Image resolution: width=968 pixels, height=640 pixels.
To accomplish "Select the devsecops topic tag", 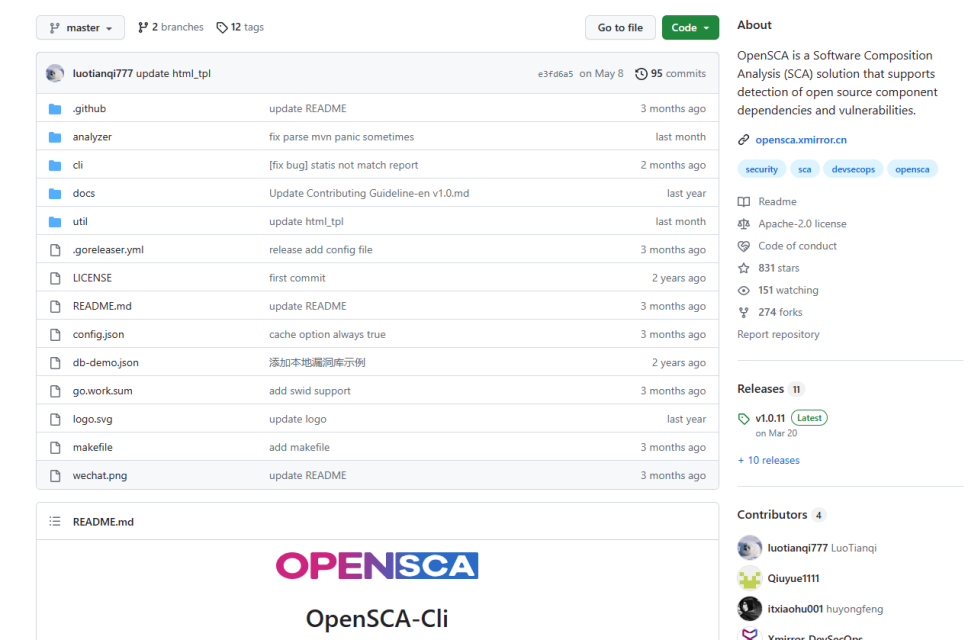I will 853,169.
